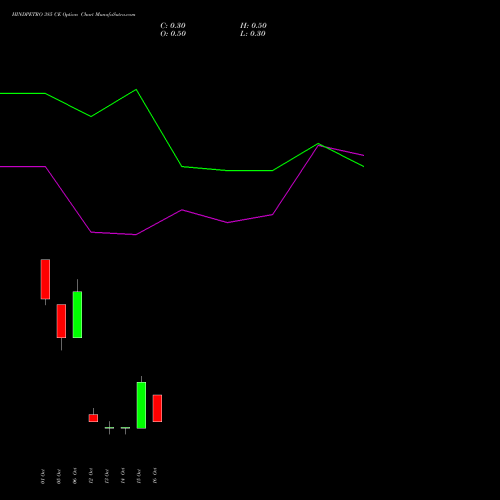Viewport: 500px width, 500px height.
Task: Click the green candle above 06 Oct
Action: pyautogui.click(x=77, y=315)
